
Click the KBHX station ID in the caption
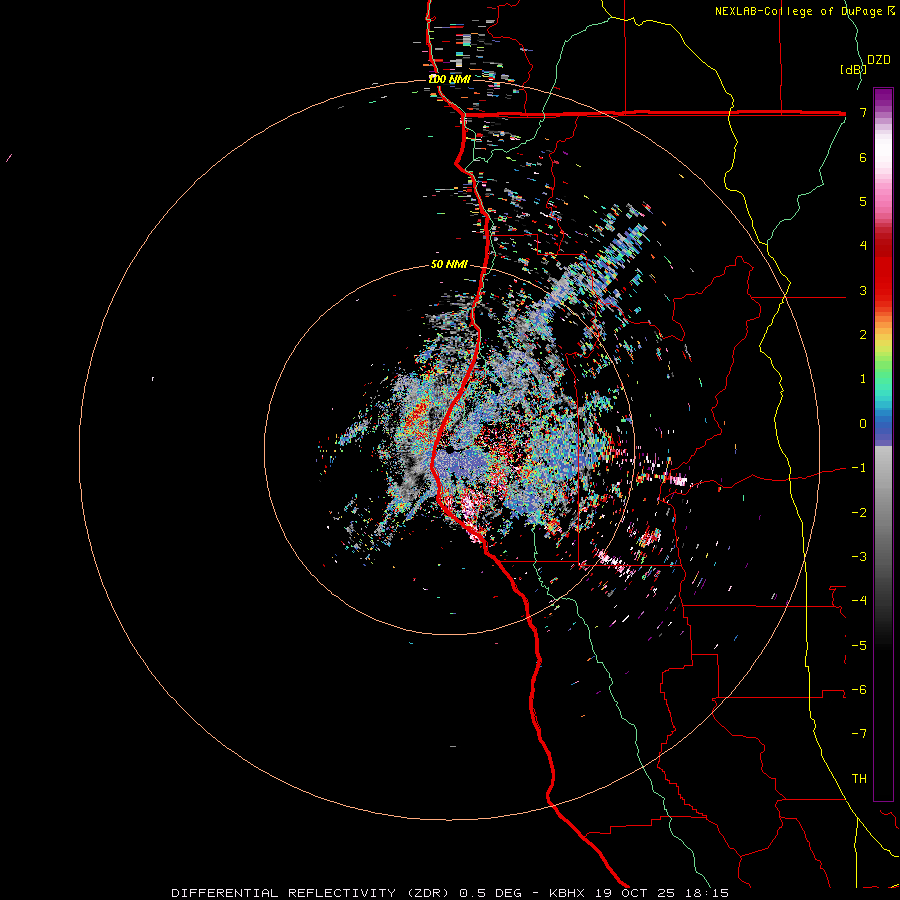(567, 893)
